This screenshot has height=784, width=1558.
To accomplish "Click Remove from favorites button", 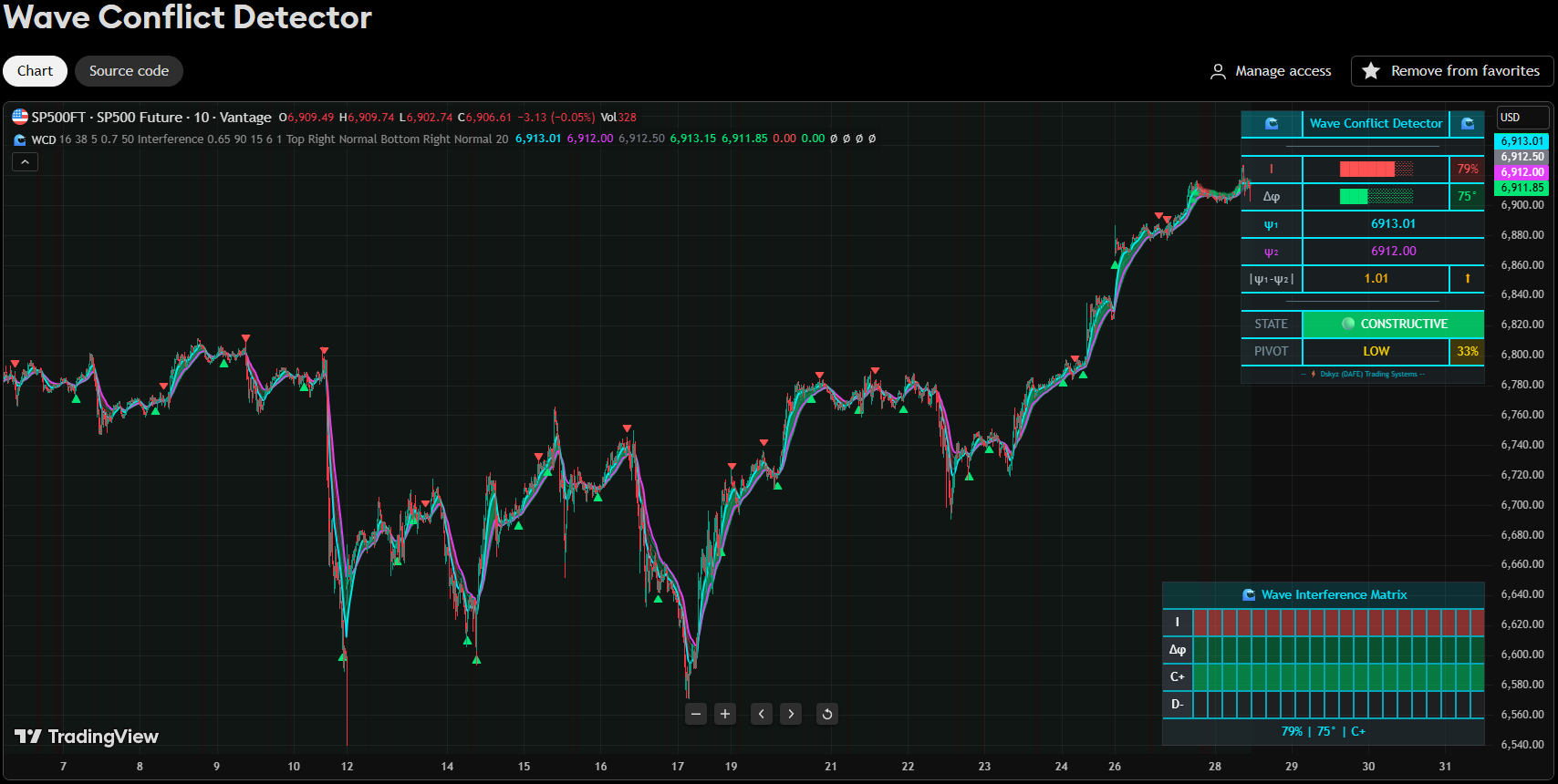I will [1452, 71].
